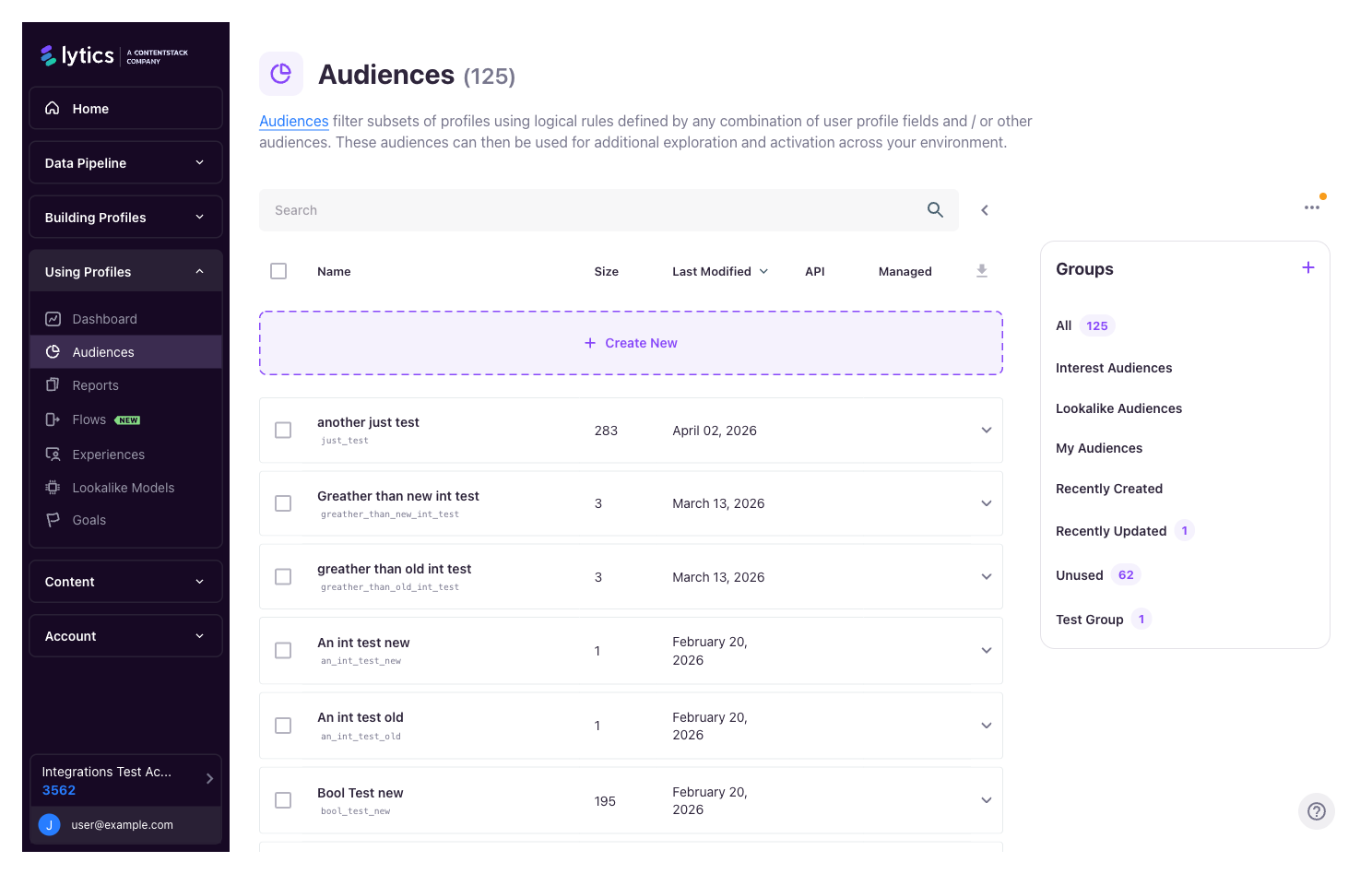Screen dimensions: 1372x874
Task: Select the Goals icon in sidebar
Action: 53,519
